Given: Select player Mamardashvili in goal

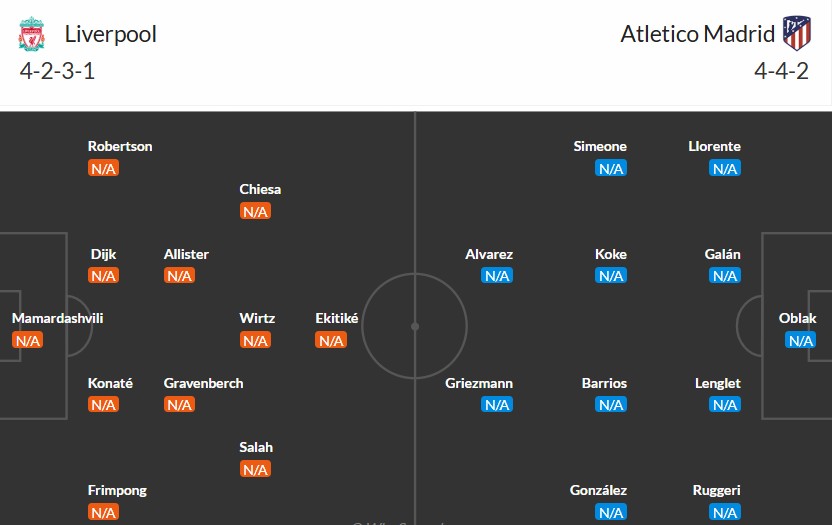Looking at the screenshot, I should tap(57, 318).
